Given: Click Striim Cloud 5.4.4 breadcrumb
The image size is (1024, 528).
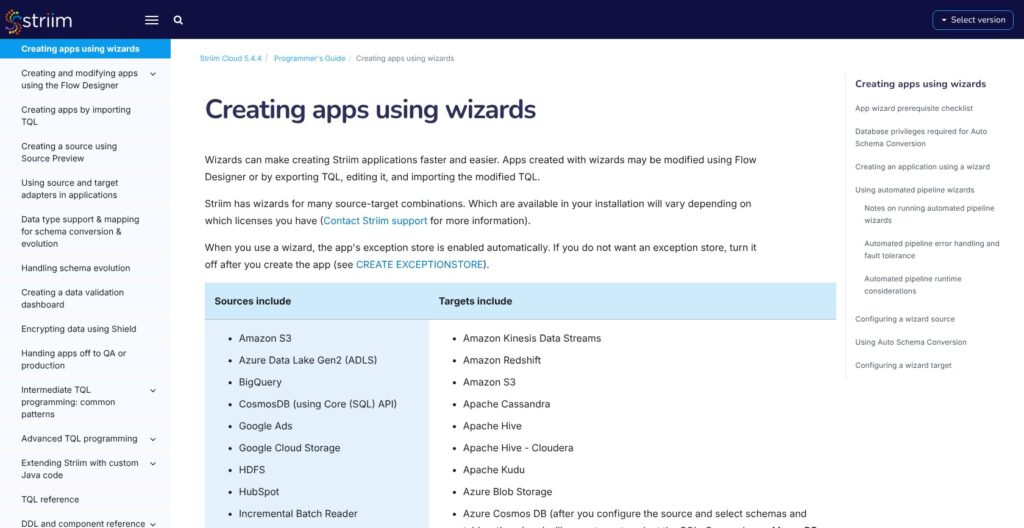Looking at the screenshot, I should coord(231,58).
